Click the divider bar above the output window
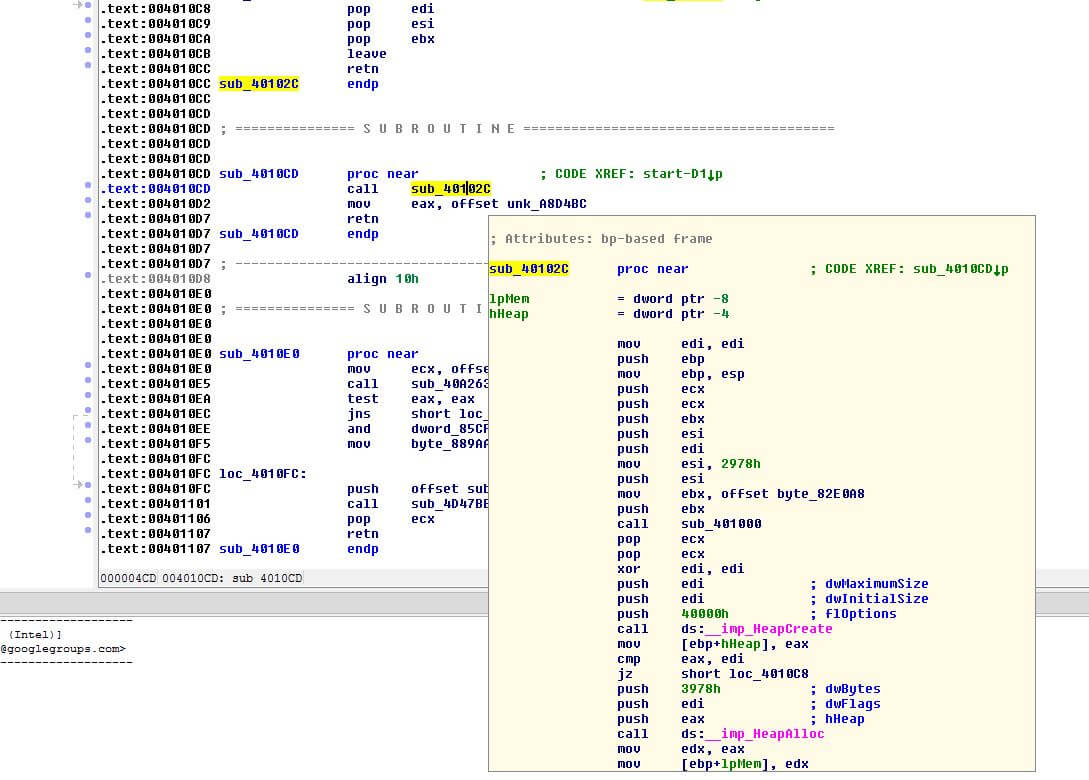1089x780 pixels. tap(544, 602)
